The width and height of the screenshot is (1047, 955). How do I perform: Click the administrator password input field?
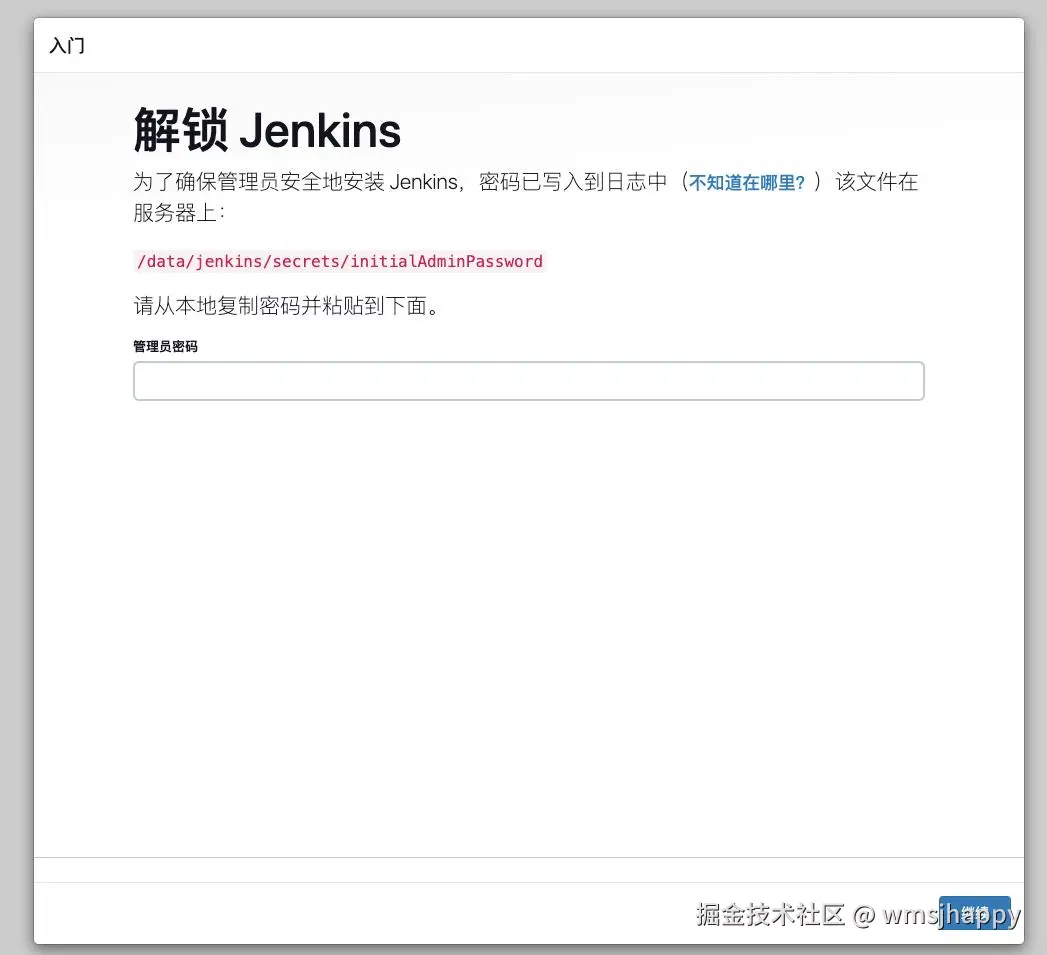click(x=528, y=381)
